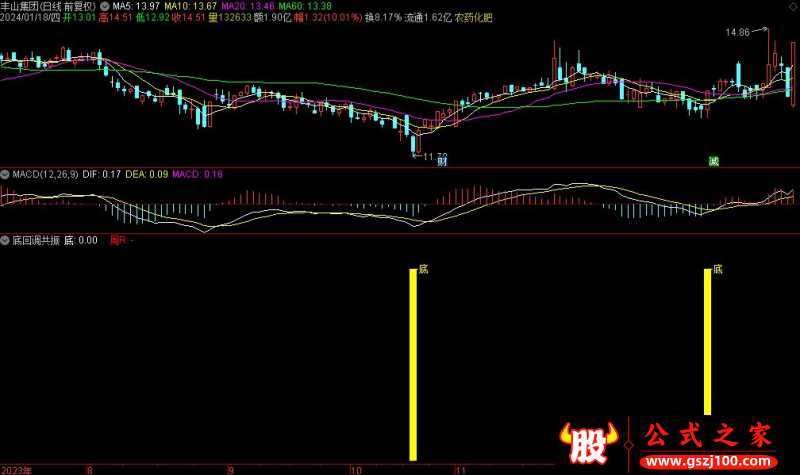Click month 8 on time axis
The image size is (800, 475).
point(90,470)
